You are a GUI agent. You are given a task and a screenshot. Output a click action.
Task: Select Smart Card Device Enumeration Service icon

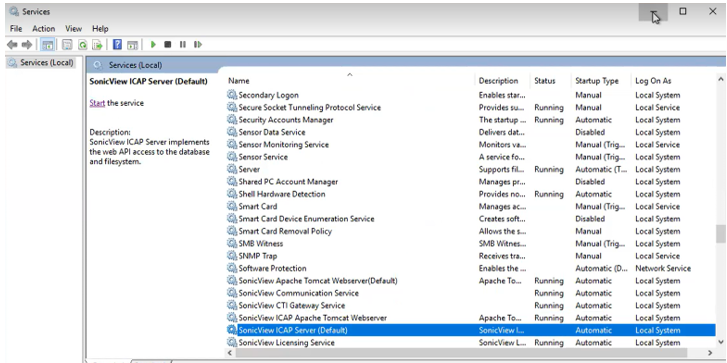[x=231, y=219]
